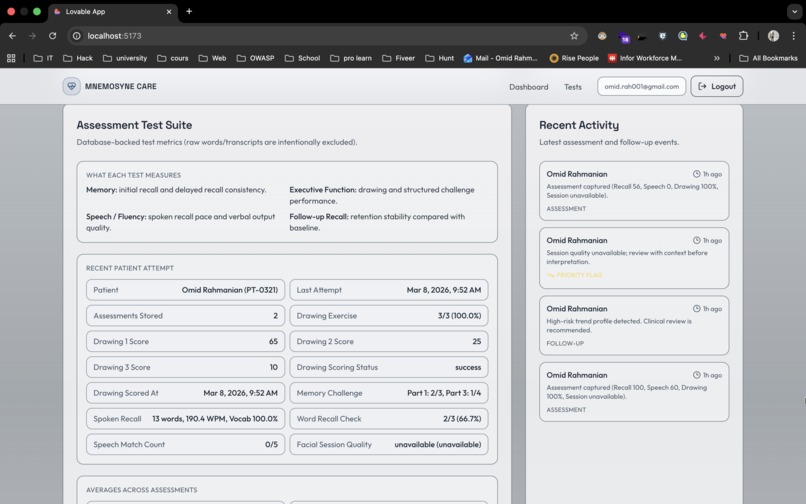Close the Lovable App tab

click(169, 11)
